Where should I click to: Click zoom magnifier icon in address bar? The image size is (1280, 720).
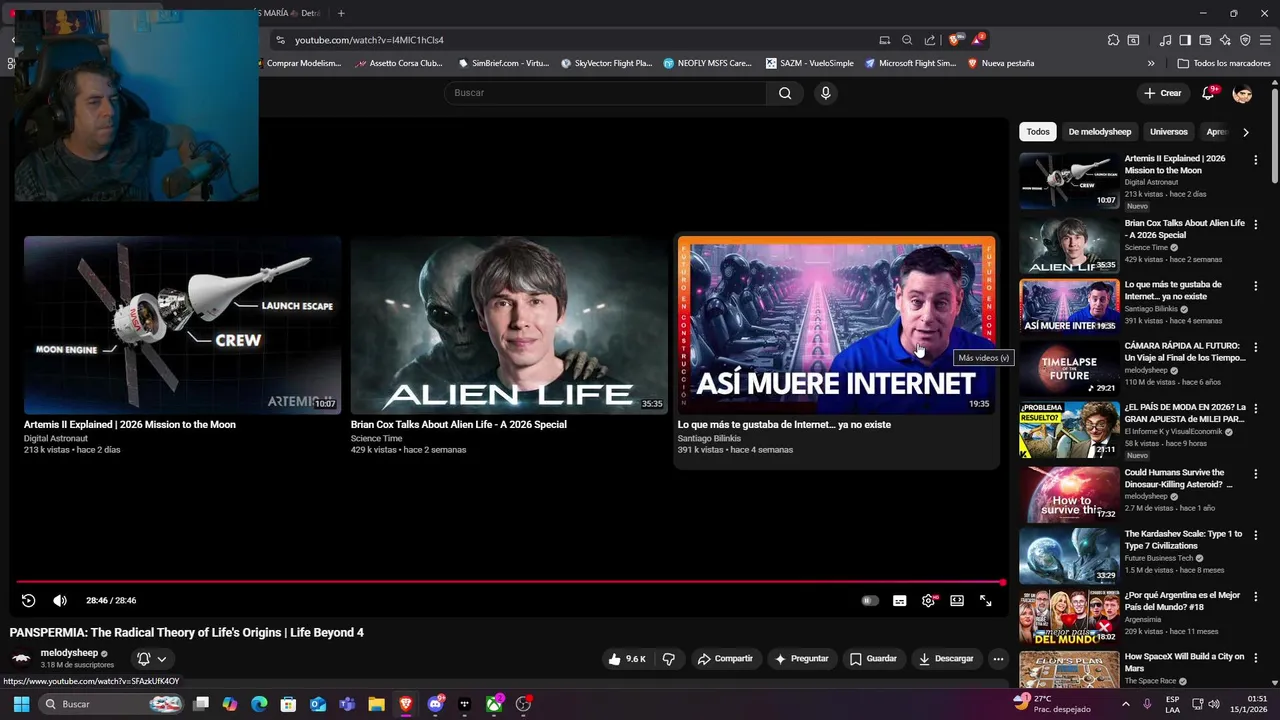click(907, 40)
